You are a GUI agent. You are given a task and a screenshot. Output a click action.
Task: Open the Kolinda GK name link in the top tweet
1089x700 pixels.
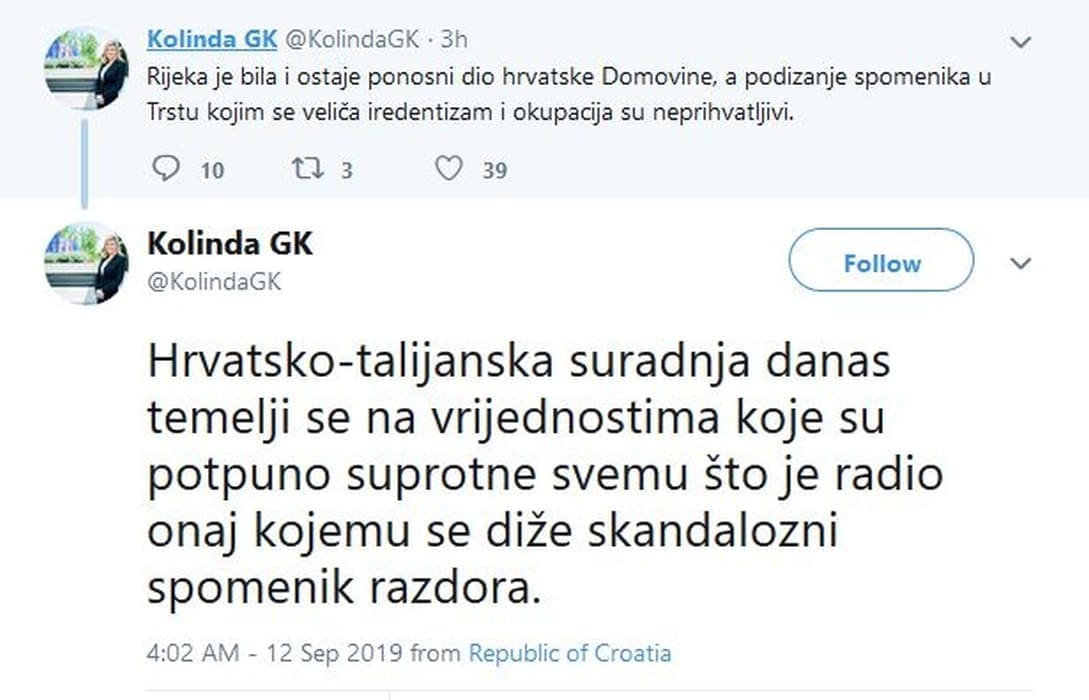[212, 39]
